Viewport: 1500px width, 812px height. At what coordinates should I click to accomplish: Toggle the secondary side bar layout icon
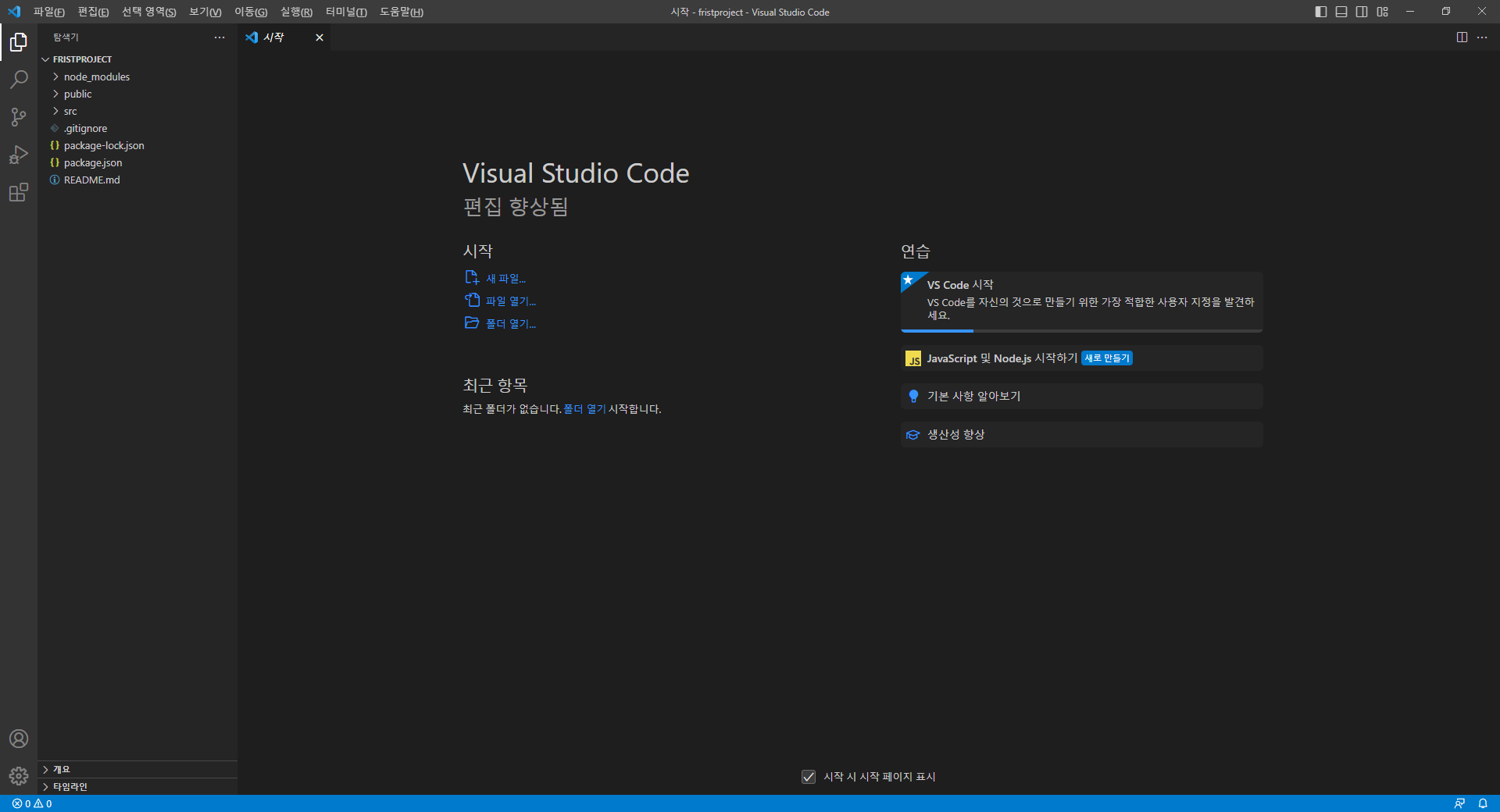coord(1362,12)
